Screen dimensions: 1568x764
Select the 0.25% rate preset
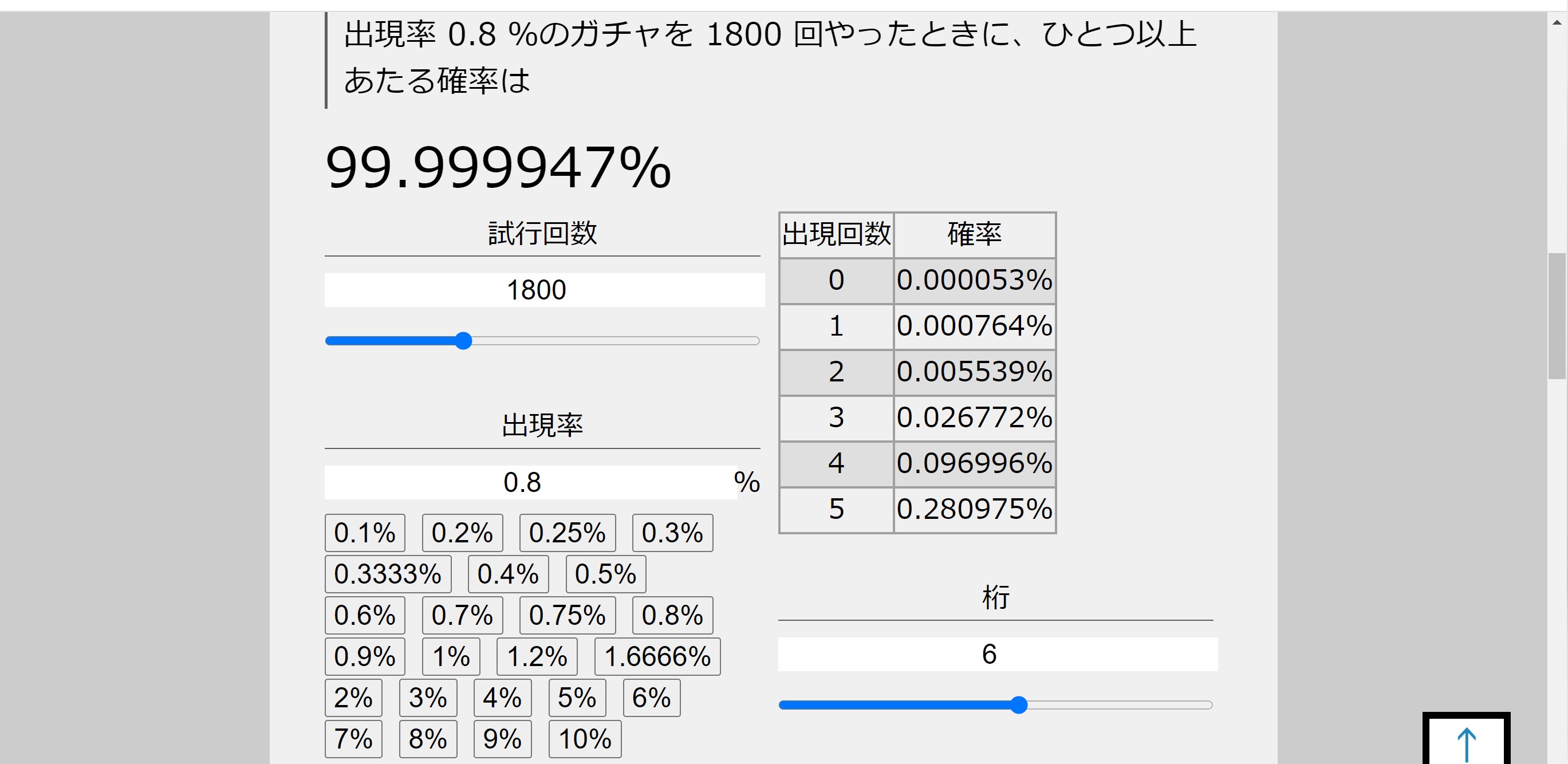pyautogui.click(x=567, y=533)
